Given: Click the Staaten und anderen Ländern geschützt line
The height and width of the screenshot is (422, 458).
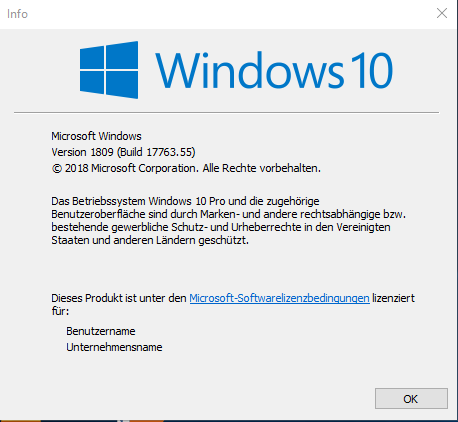Looking at the screenshot, I should (x=150, y=240).
